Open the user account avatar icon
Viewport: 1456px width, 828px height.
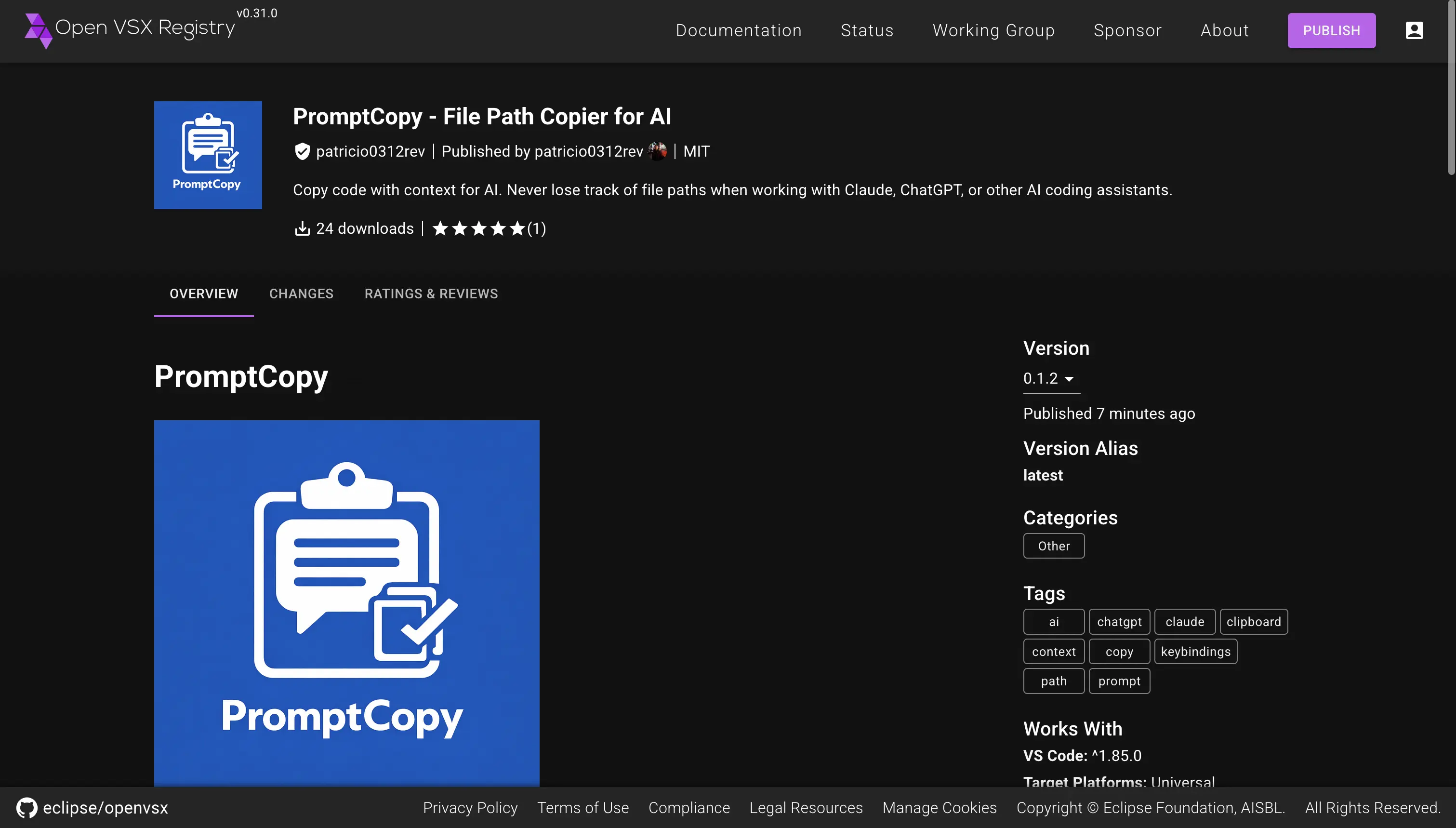1414,30
